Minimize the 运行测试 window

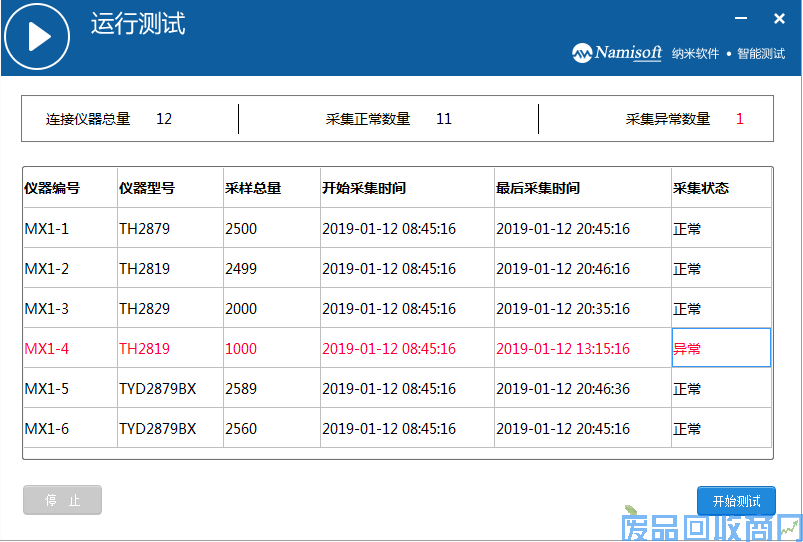741,19
